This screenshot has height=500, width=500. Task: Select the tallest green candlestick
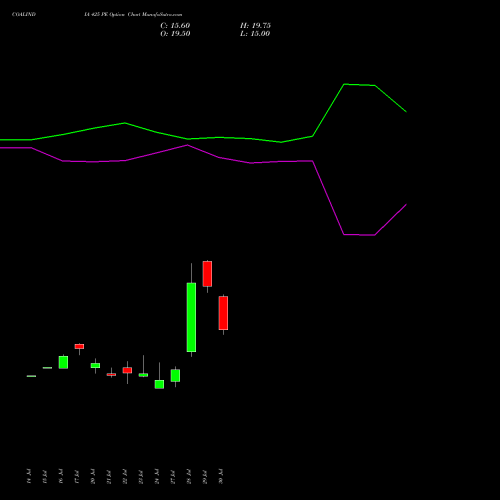(191, 317)
